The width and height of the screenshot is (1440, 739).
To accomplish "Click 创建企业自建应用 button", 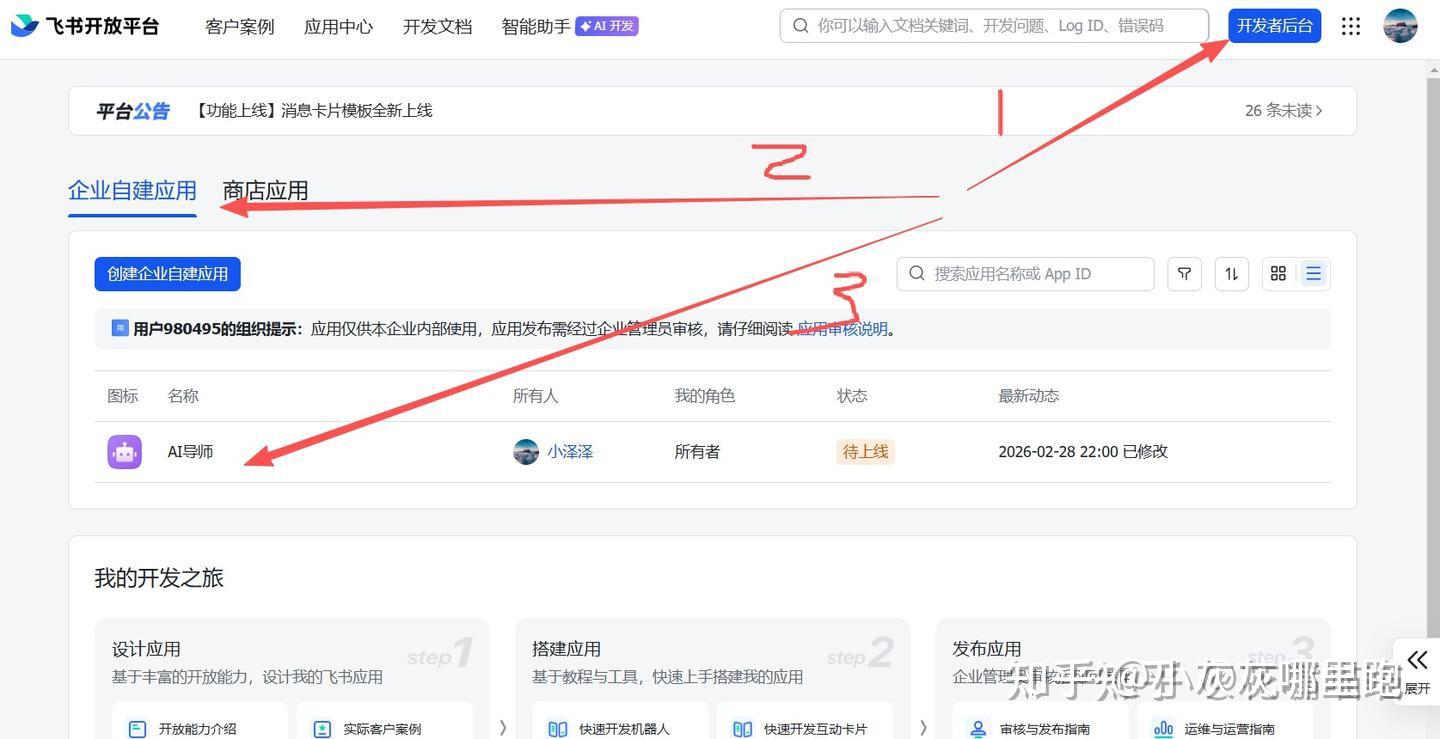I will click(168, 274).
